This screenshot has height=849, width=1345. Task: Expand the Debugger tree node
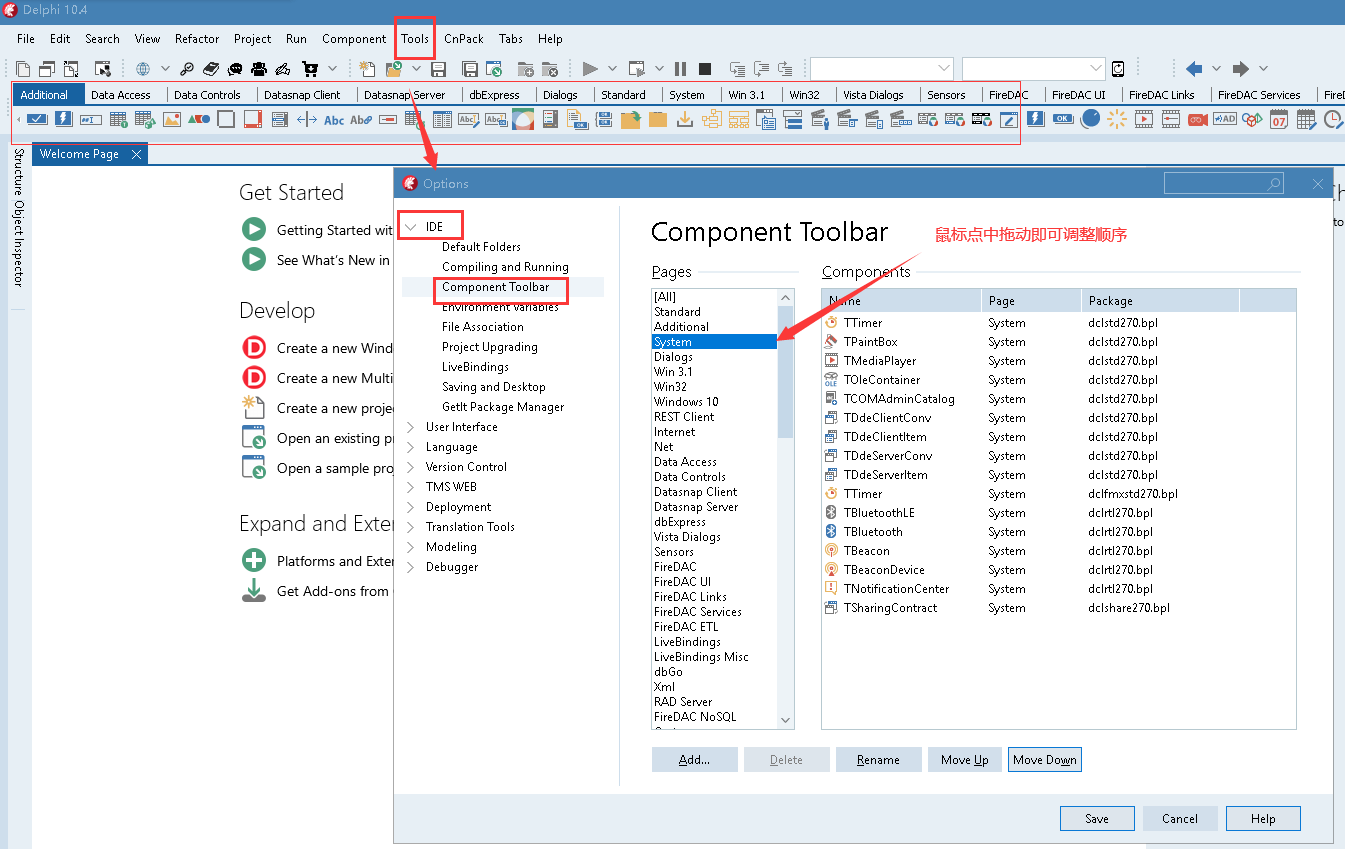click(411, 567)
